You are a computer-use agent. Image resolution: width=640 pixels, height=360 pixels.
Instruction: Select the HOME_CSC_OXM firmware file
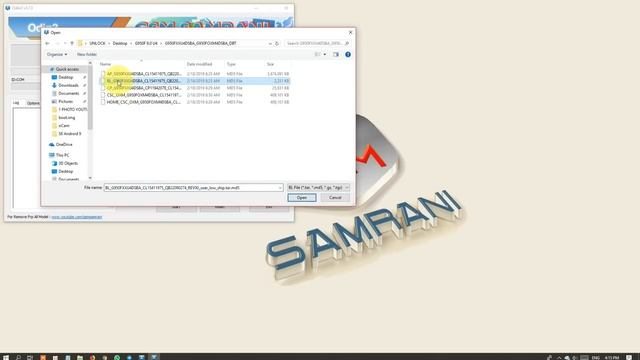click(195, 102)
